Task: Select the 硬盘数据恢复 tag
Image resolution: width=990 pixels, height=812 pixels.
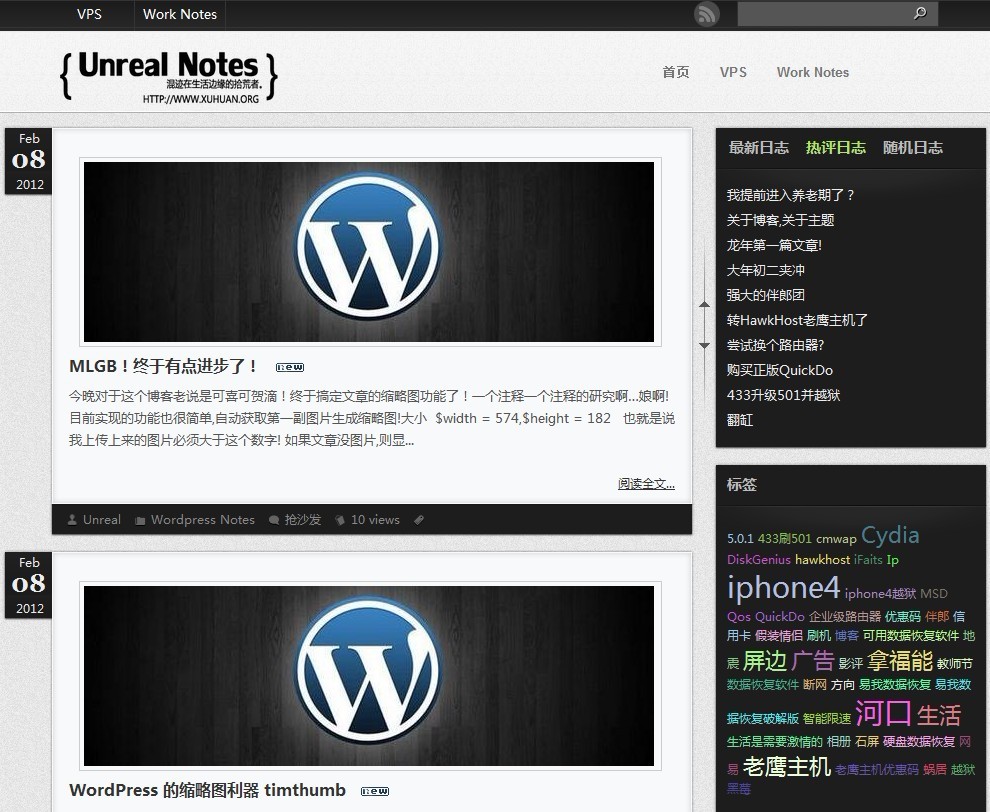Action: point(919,741)
